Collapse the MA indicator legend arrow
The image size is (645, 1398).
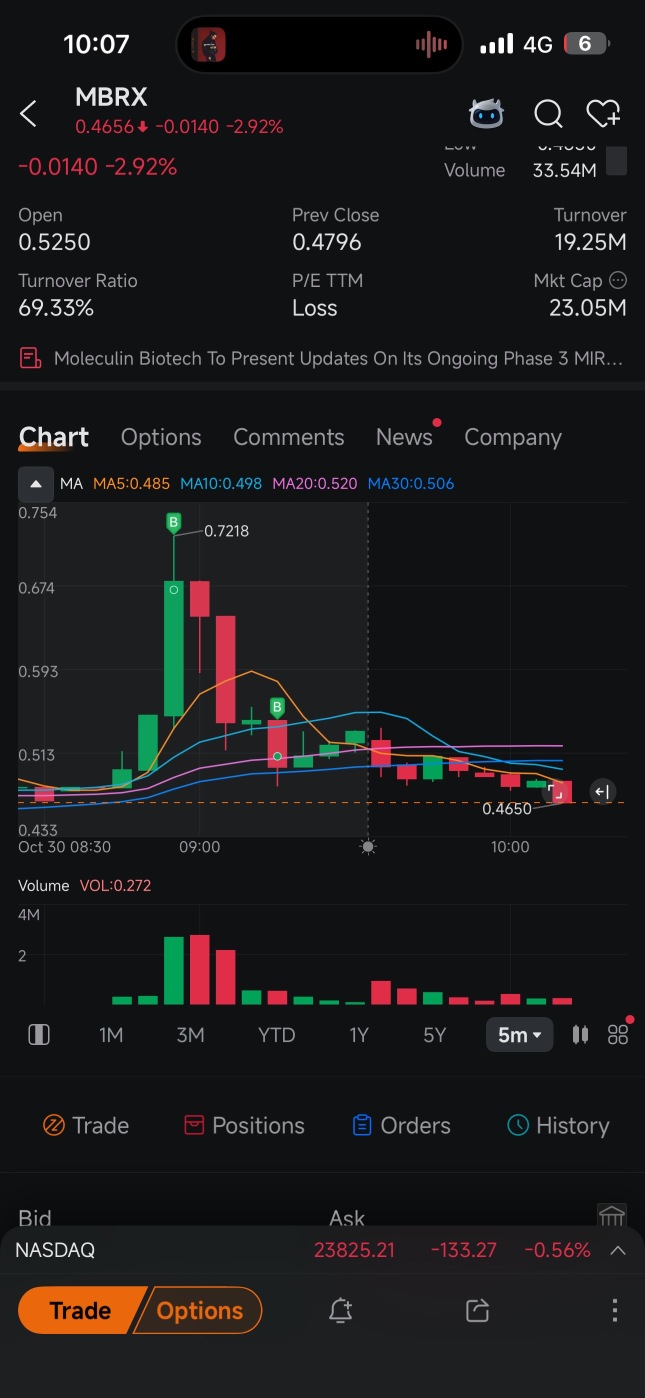click(36, 484)
